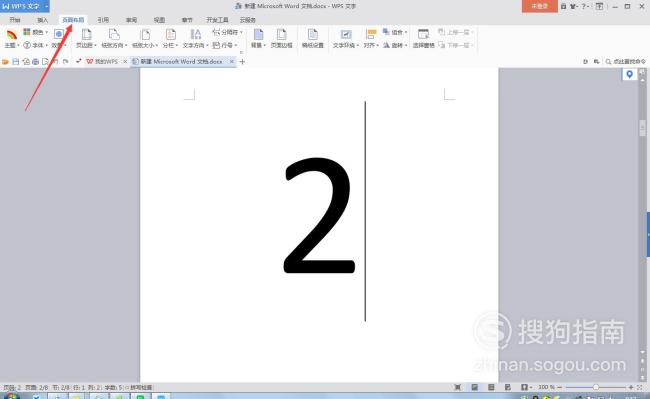Click the location pin icon beside page
This screenshot has height=399, width=650.
pyautogui.click(x=629, y=74)
